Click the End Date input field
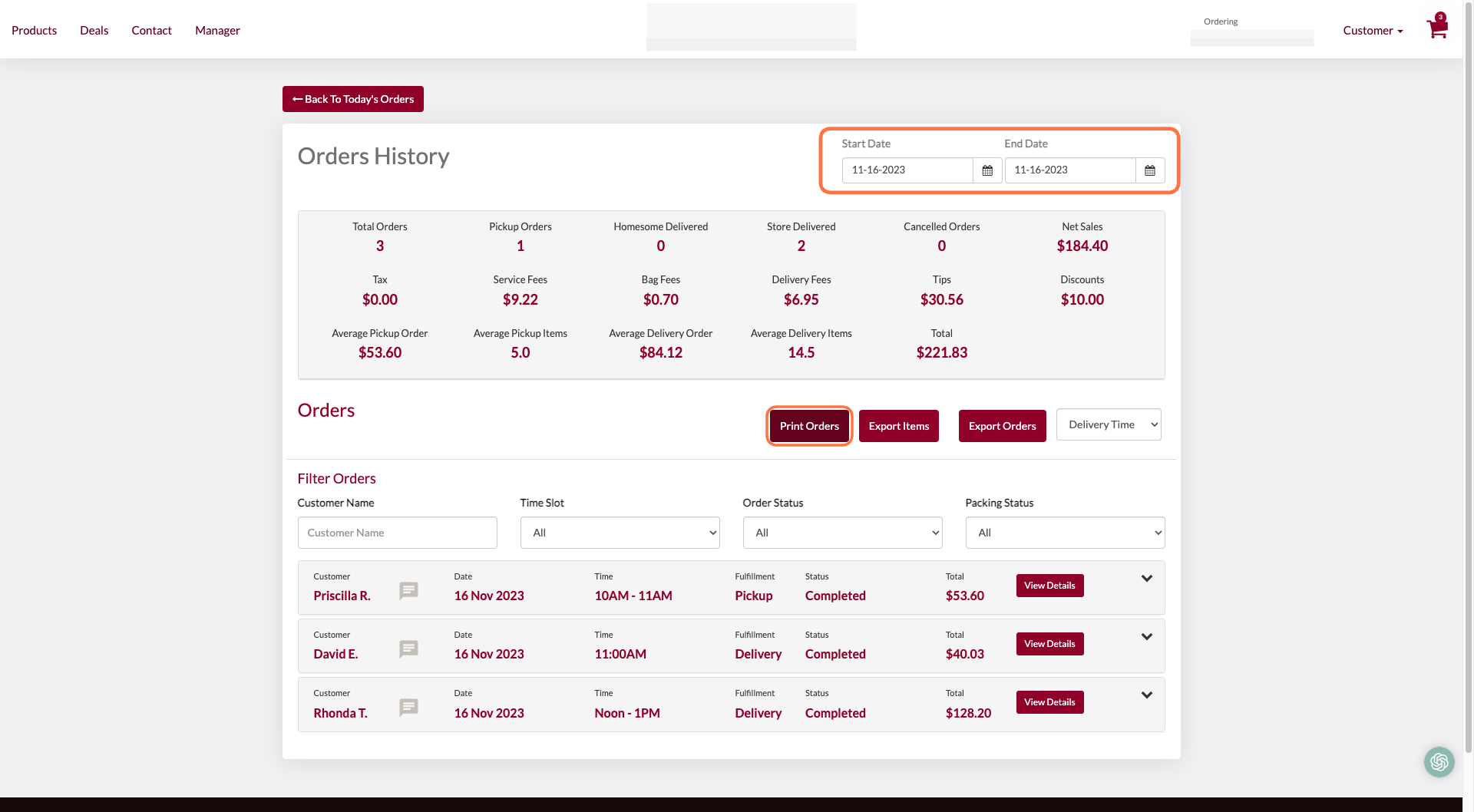The image size is (1474, 812). pos(1070,170)
